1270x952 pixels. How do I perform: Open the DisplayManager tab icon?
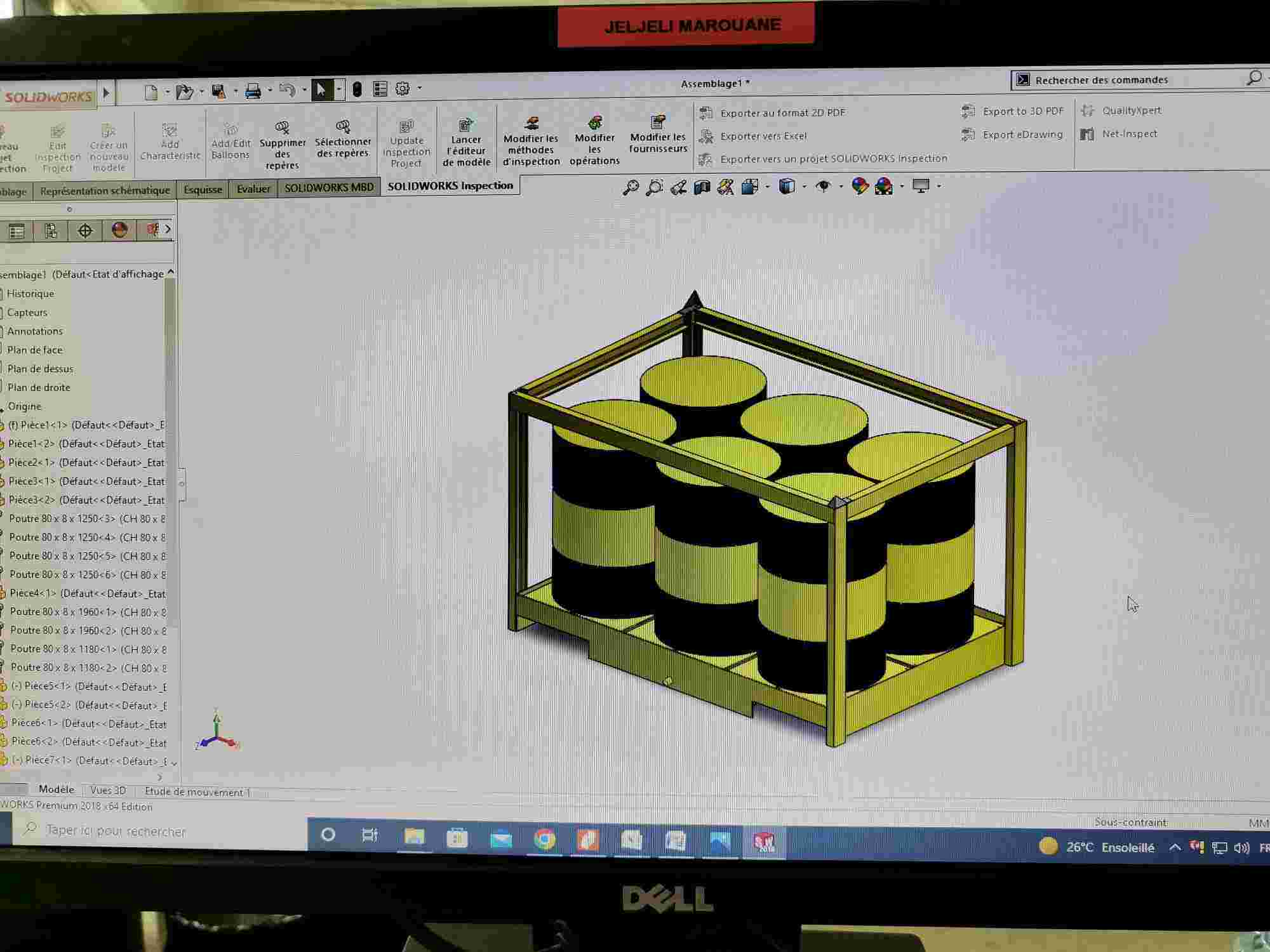pos(119,230)
